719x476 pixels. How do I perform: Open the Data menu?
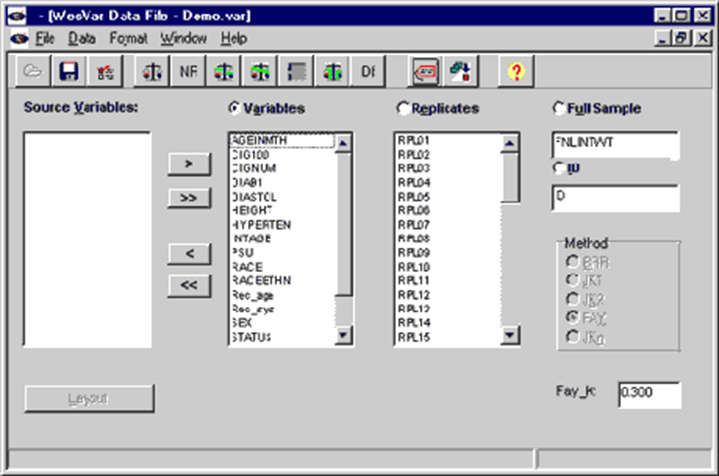(82, 39)
